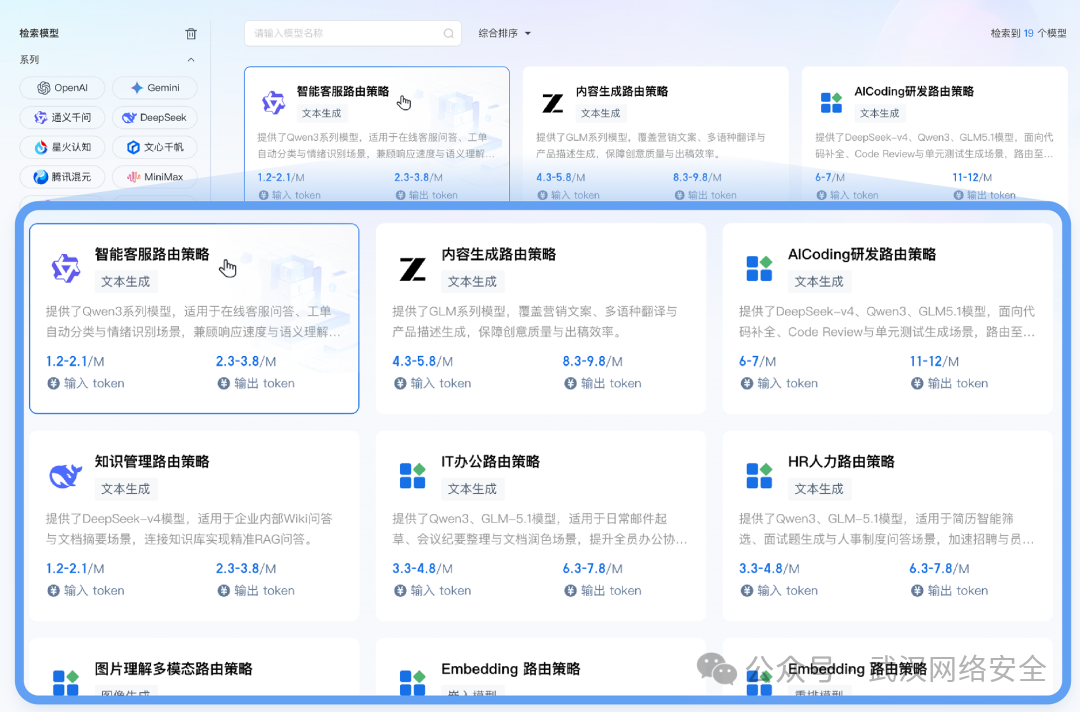Click the Qwen logo on the enlarged 智能客服路由策略 card

(66, 268)
